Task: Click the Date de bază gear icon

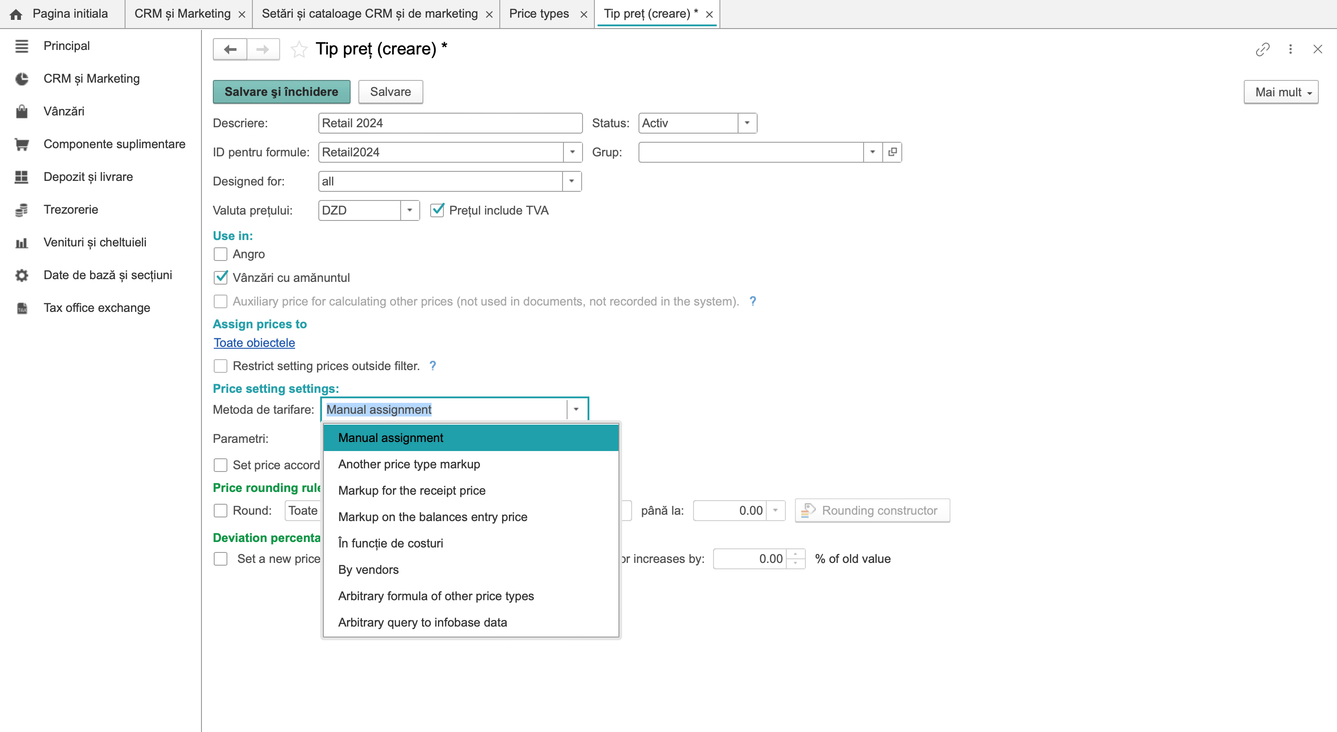Action: (x=22, y=275)
